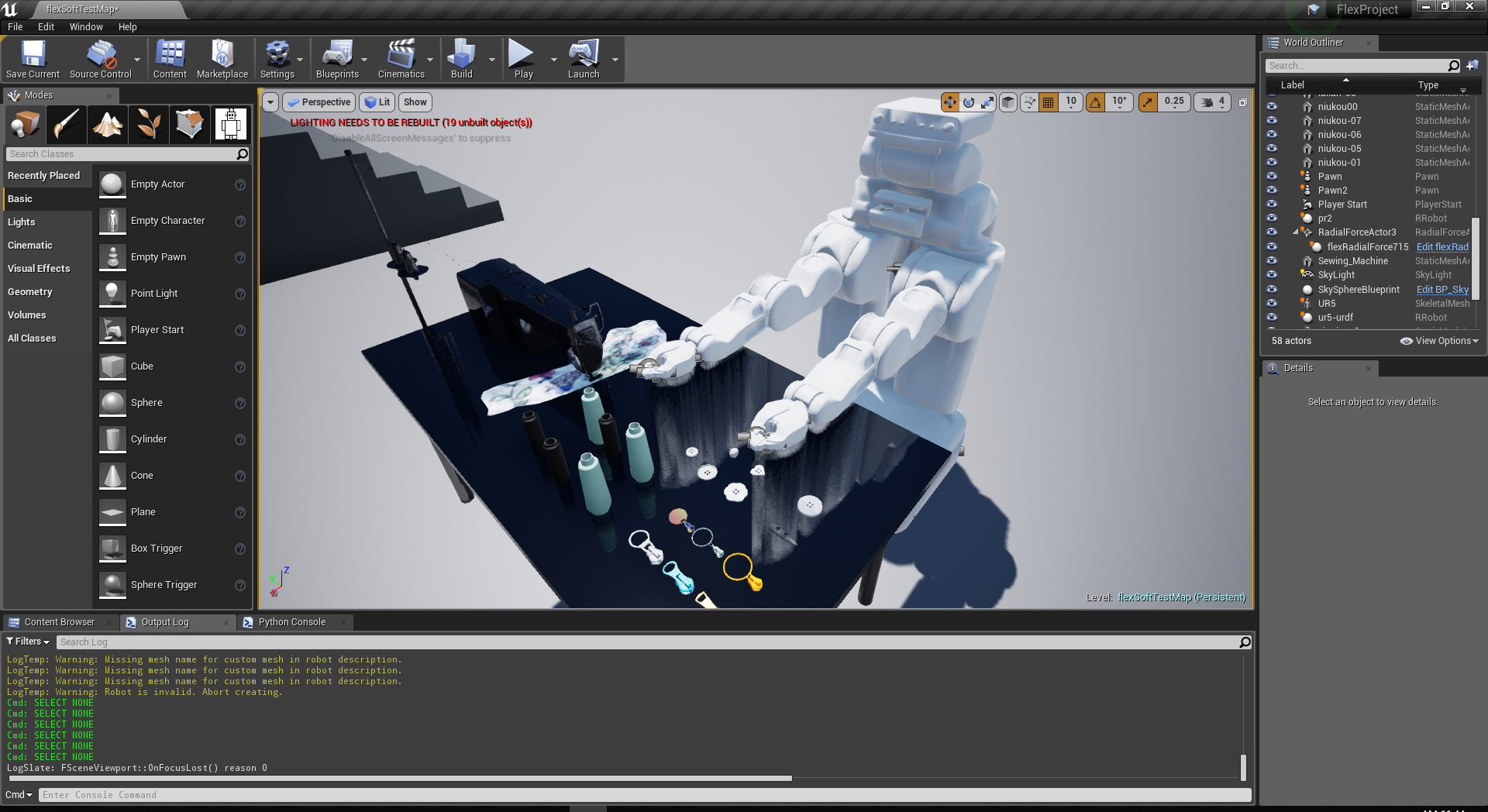
Task: Open the Marketplace toolbar icon
Action: point(222,53)
